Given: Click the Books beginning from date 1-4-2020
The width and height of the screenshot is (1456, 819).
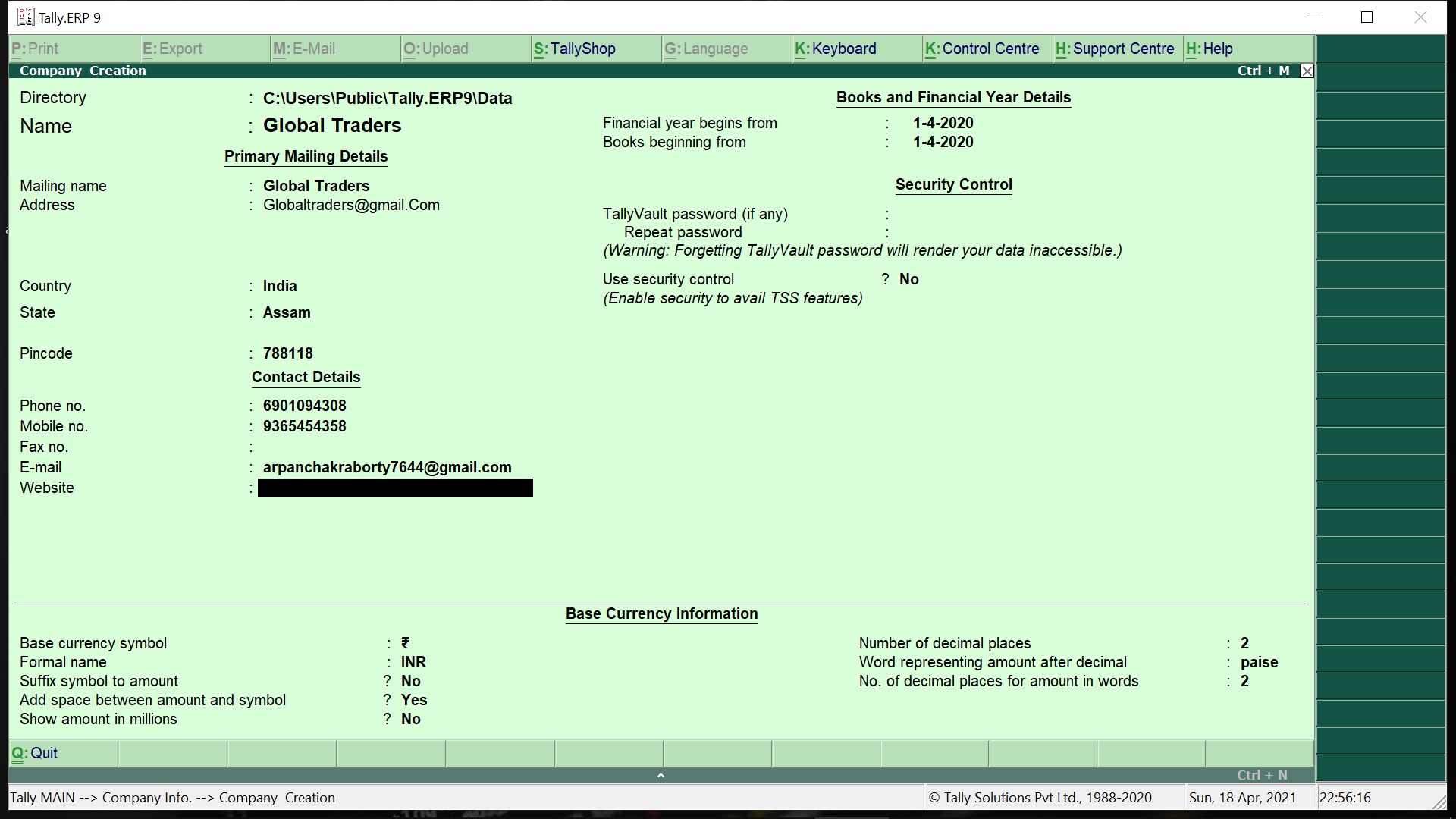Looking at the screenshot, I should tap(943, 142).
